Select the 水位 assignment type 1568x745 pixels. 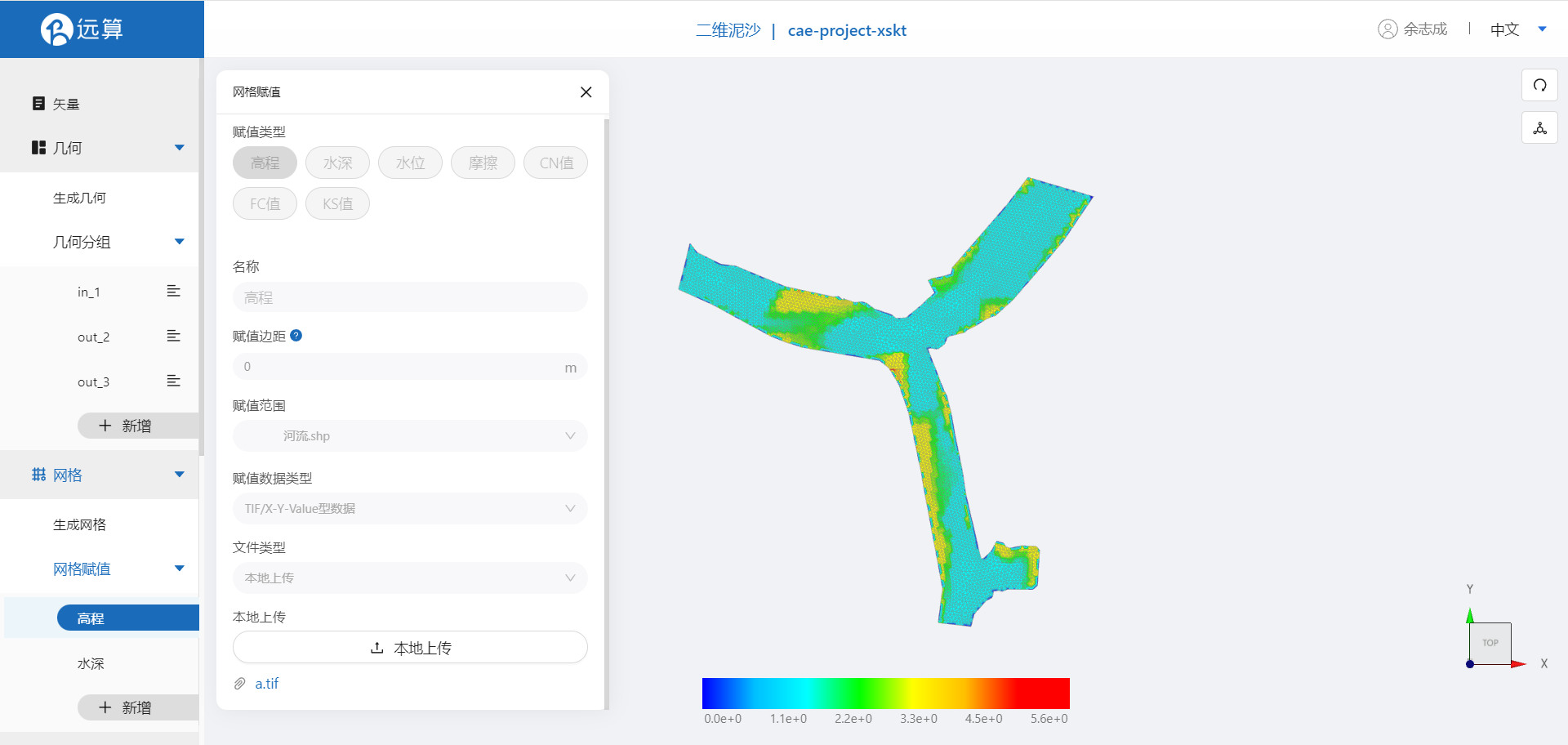pyautogui.click(x=410, y=163)
